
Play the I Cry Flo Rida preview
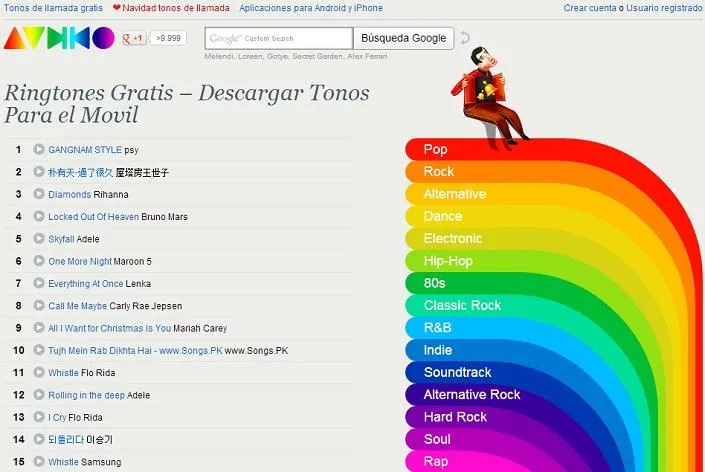39,417
